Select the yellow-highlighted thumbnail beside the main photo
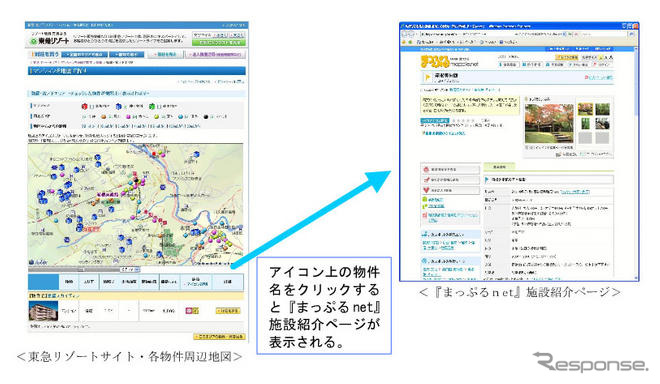This screenshot has height=384, width=660. pyautogui.click(x=585, y=109)
